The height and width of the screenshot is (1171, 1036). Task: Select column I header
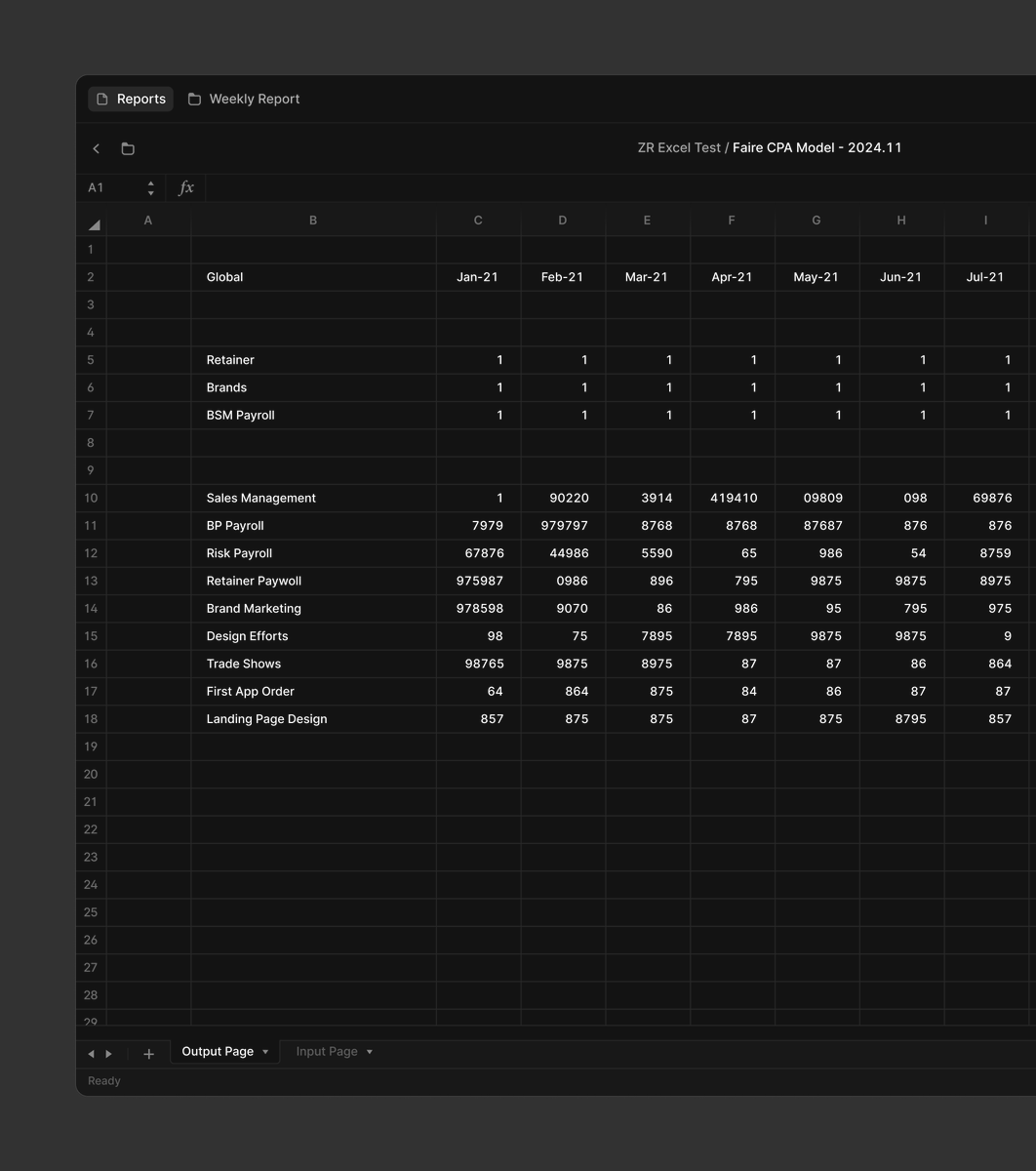point(985,221)
